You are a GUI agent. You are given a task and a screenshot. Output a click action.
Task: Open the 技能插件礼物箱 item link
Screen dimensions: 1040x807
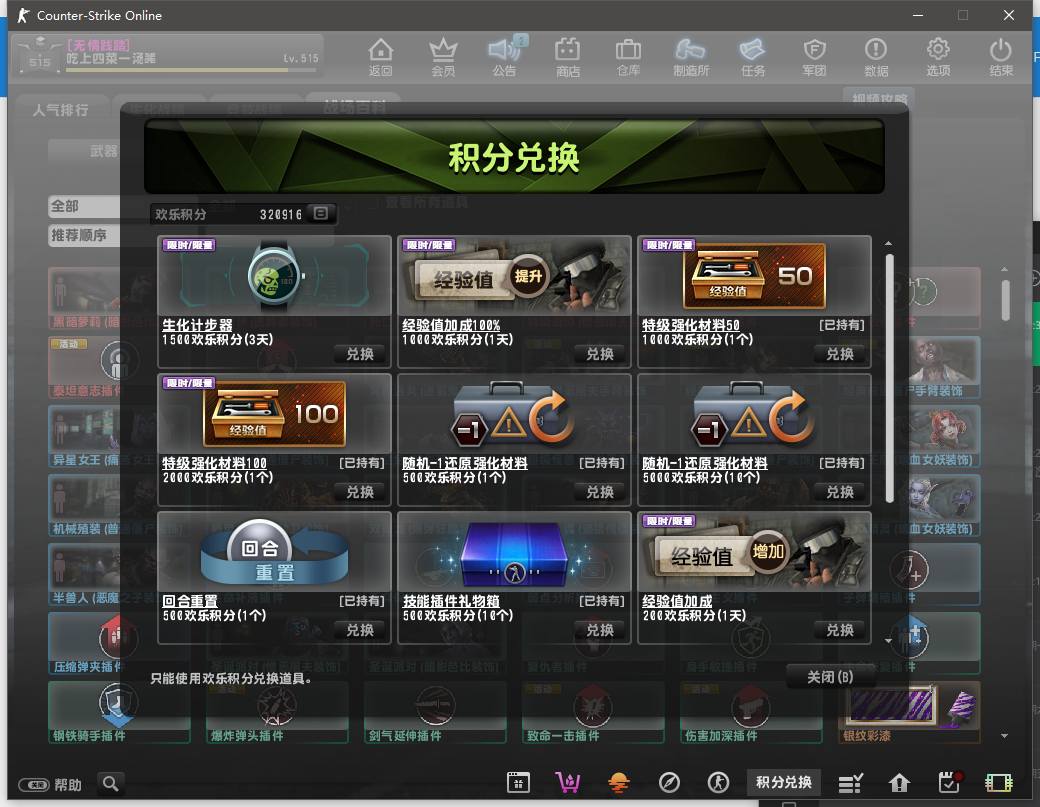pyautogui.click(x=451, y=601)
